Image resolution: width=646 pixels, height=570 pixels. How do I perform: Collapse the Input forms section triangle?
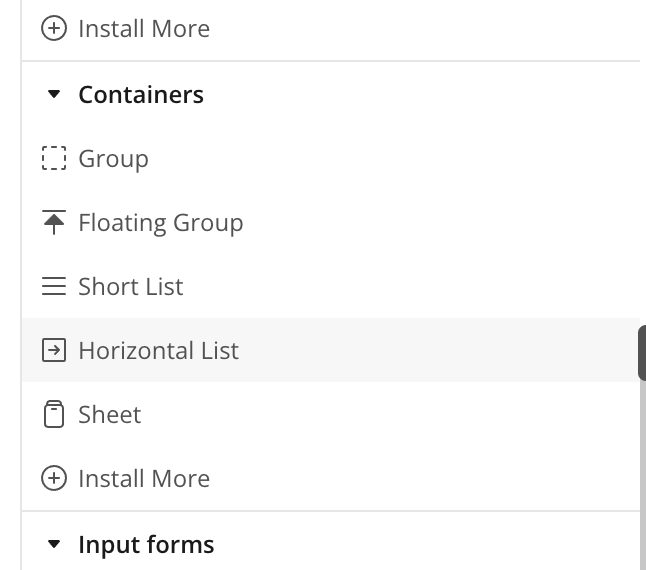pos(54,545)
